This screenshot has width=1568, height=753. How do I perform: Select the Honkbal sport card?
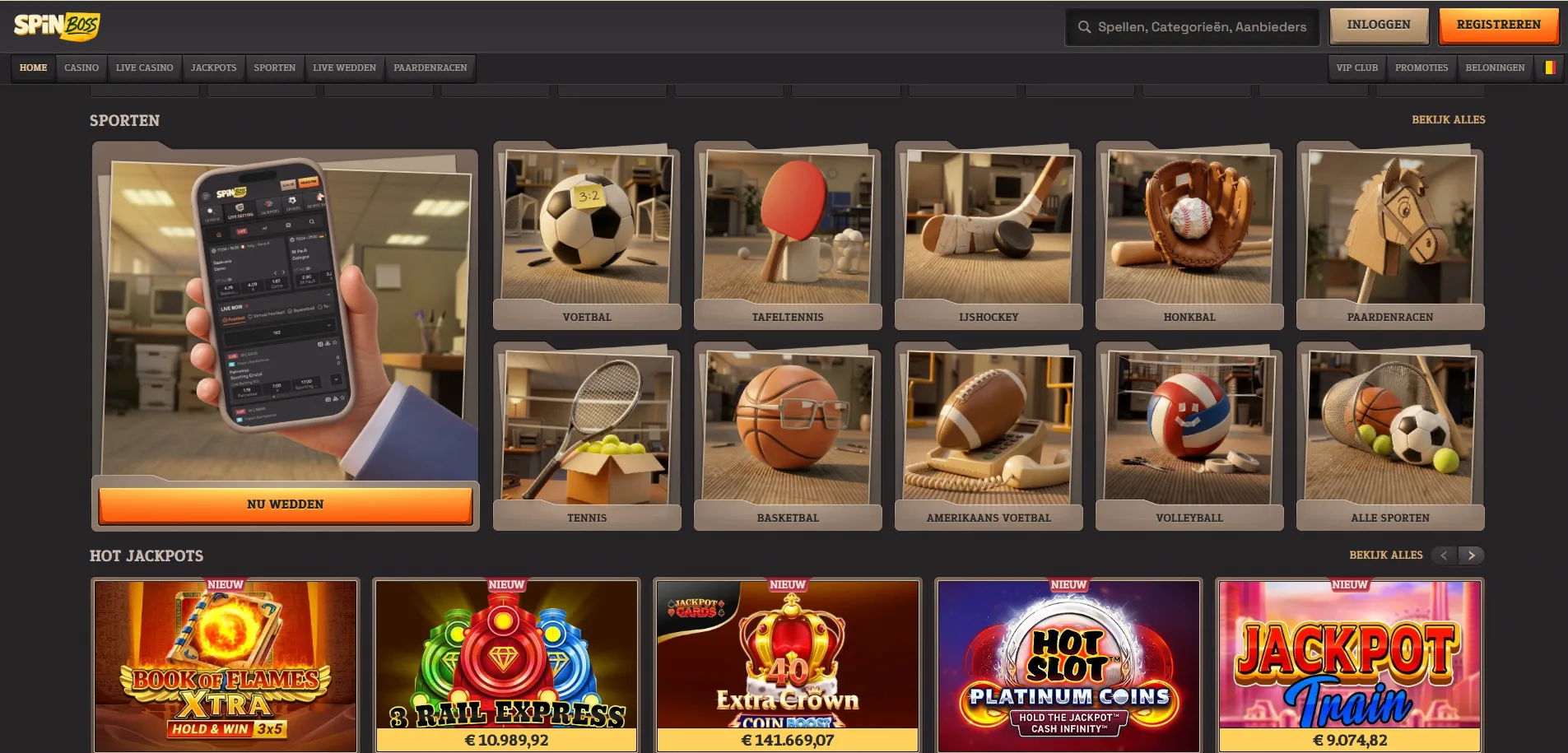pos(1189,235)
